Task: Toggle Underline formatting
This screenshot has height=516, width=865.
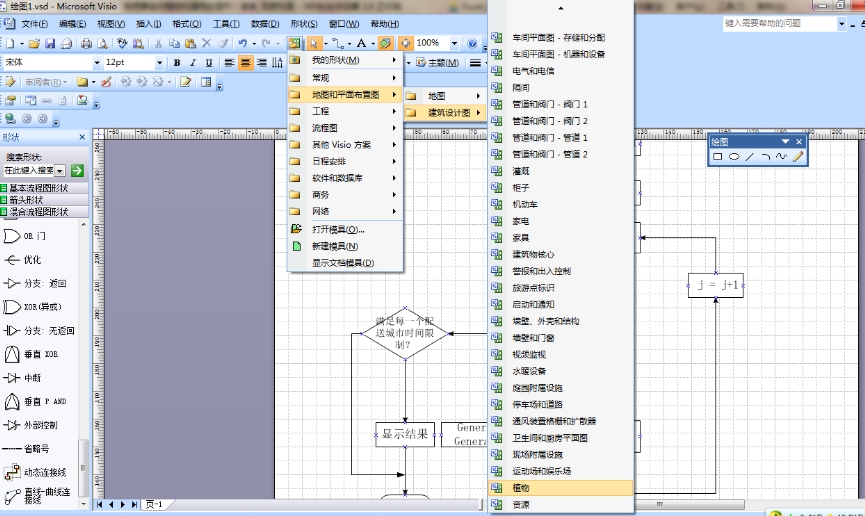Action: tap(207, 63)
